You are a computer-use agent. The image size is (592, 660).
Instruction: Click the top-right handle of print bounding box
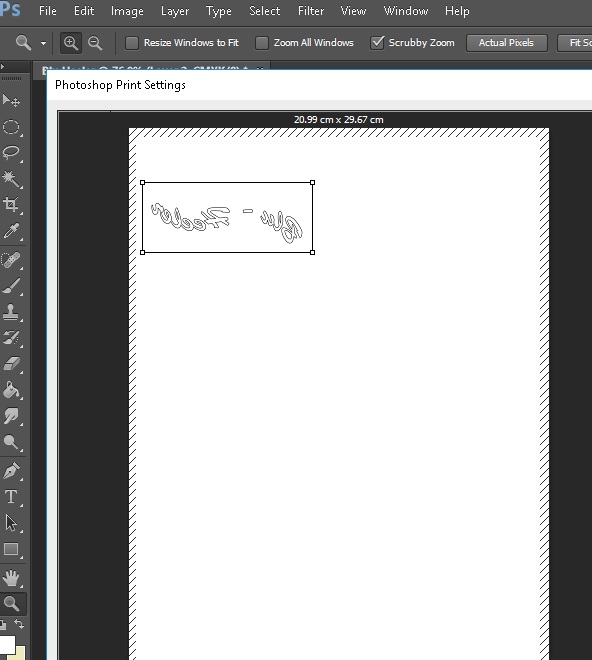click(x=312, y=183)
